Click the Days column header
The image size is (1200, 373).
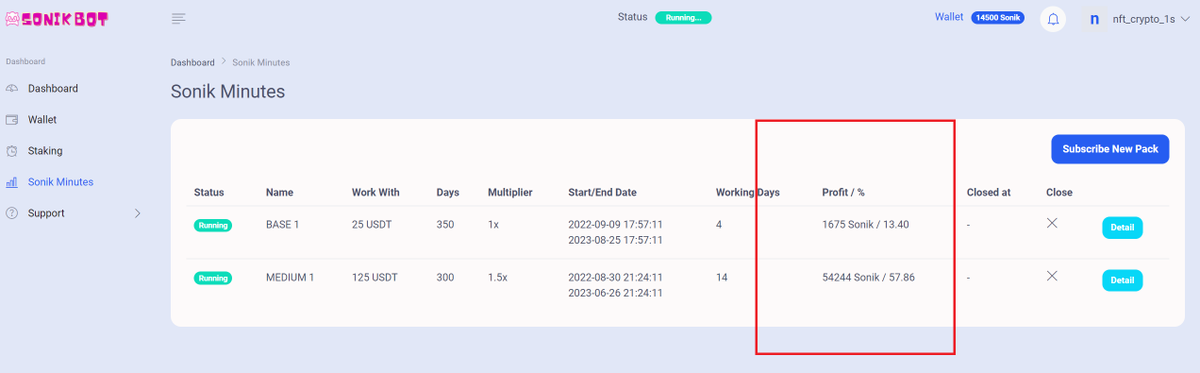447,192
